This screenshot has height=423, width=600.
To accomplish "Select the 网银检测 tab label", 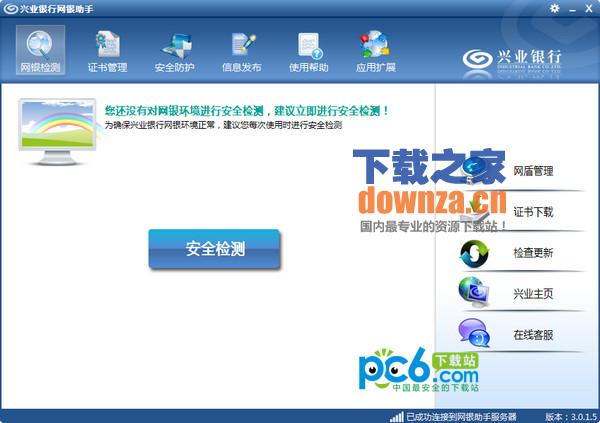I will click(40, 68).
